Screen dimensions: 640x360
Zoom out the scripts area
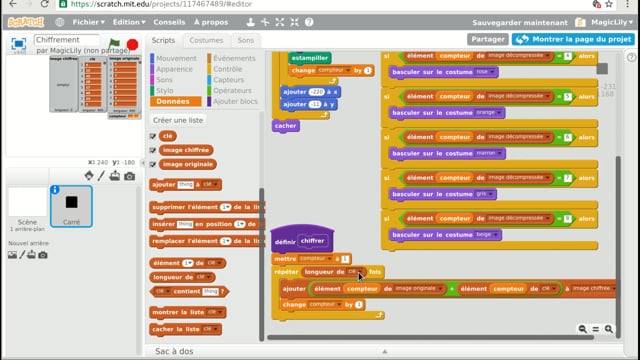tap(582, 329)
